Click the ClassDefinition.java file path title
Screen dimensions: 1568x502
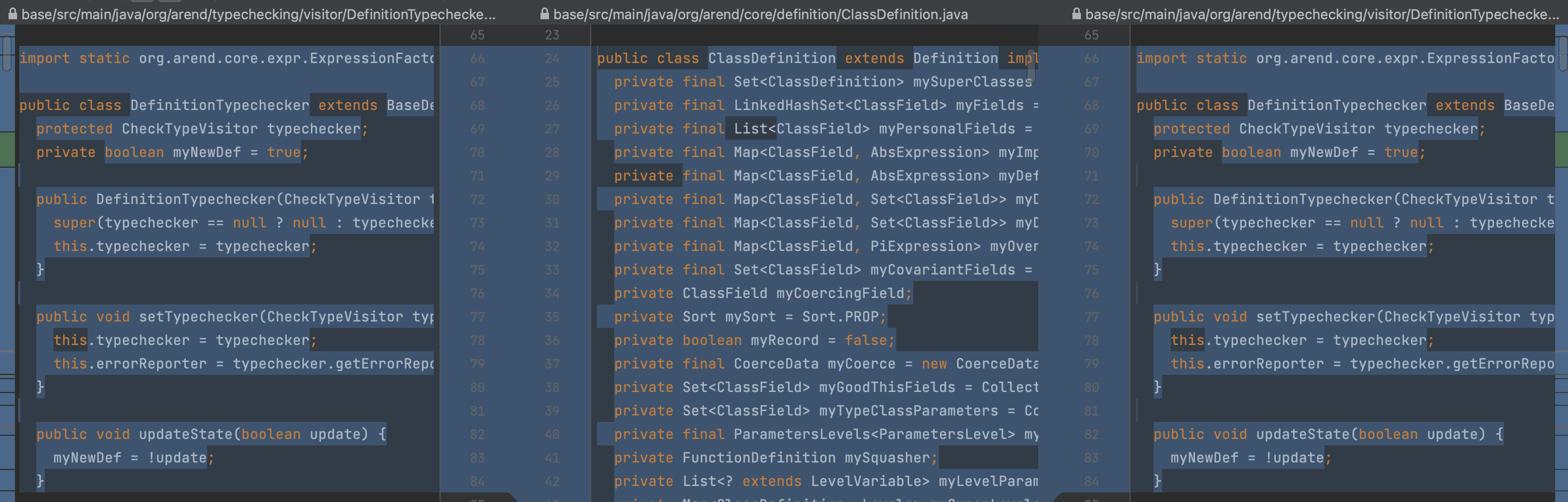(x=761, y=14)
